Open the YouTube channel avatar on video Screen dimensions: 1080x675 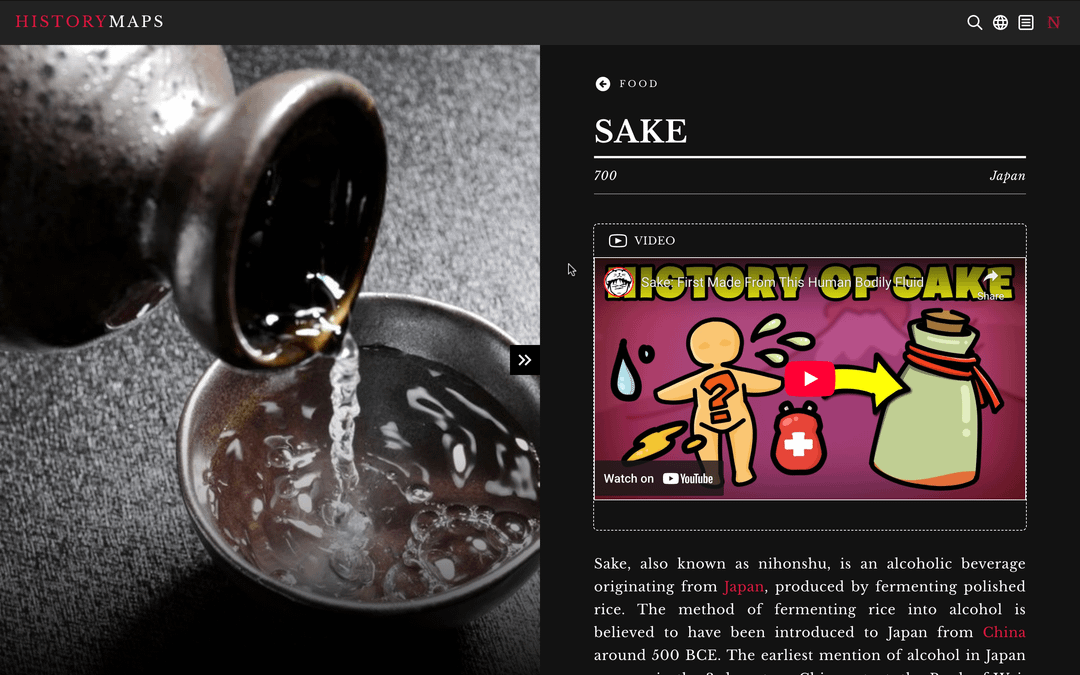pos(619,282)
